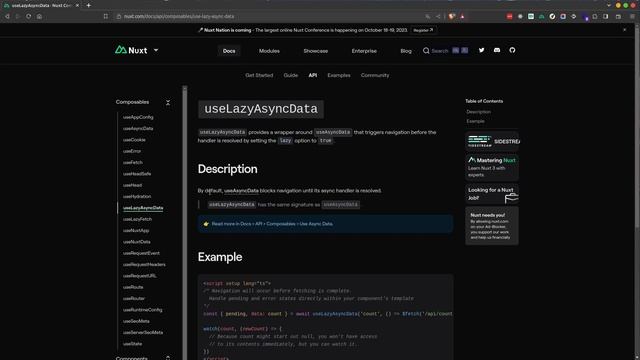Image resolution: width=640 pixels, height=360 pixels.
Task: Click the green Nuxt devtools extension icon
Action: coord(542,16)
